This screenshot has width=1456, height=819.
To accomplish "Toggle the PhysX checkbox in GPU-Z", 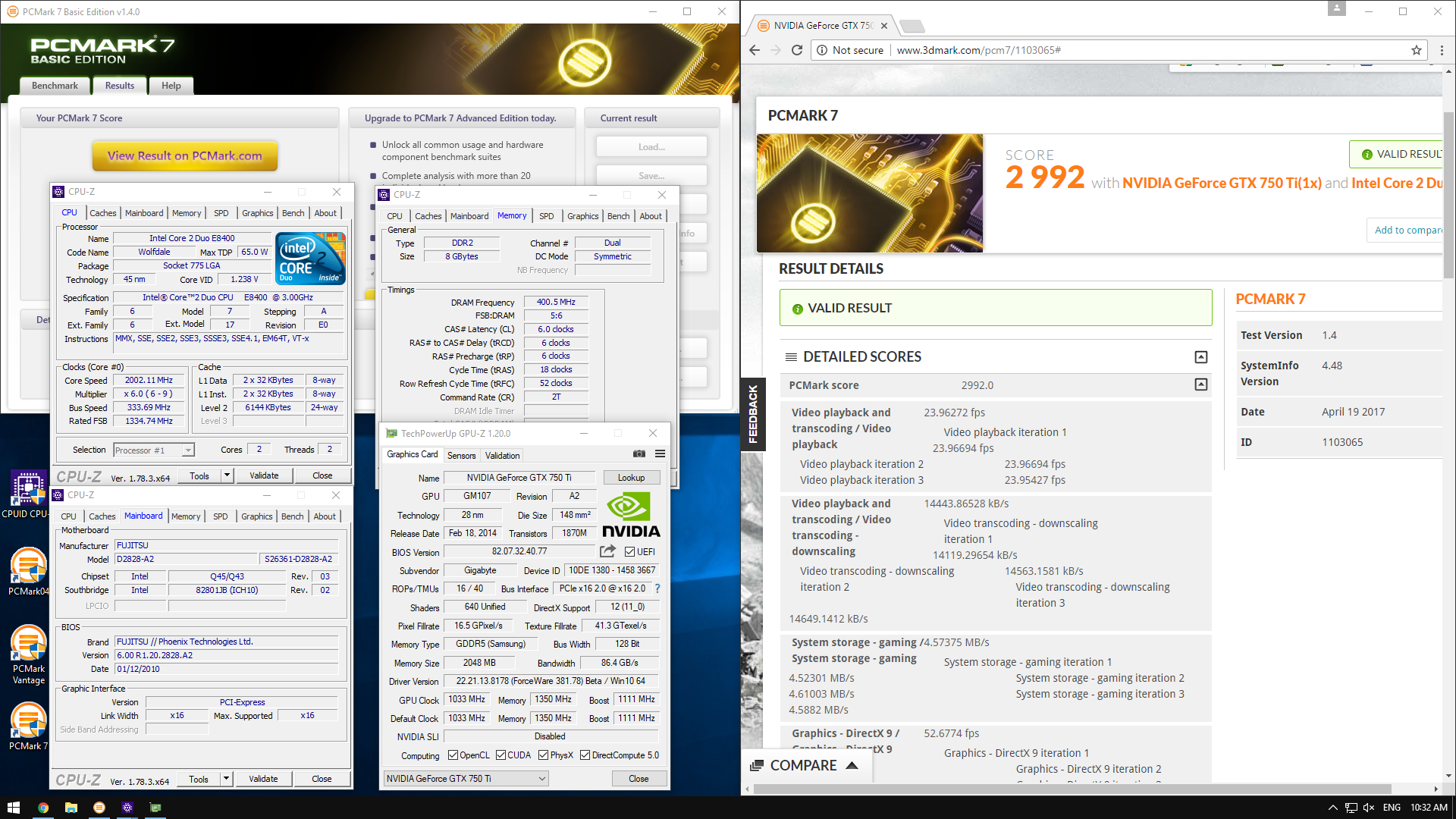I will (x=543, y=755).
